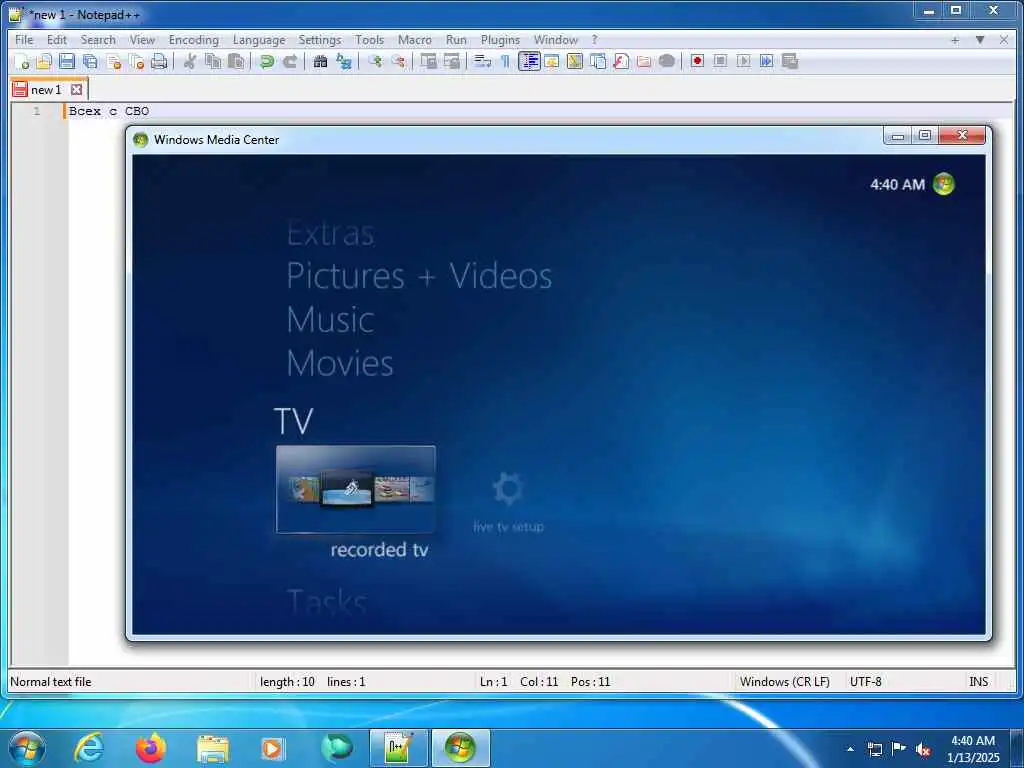Click the UTF-8 encoding in status bar
The height and width of the screenshot is (768, 1024).
(x=865, y=682)
